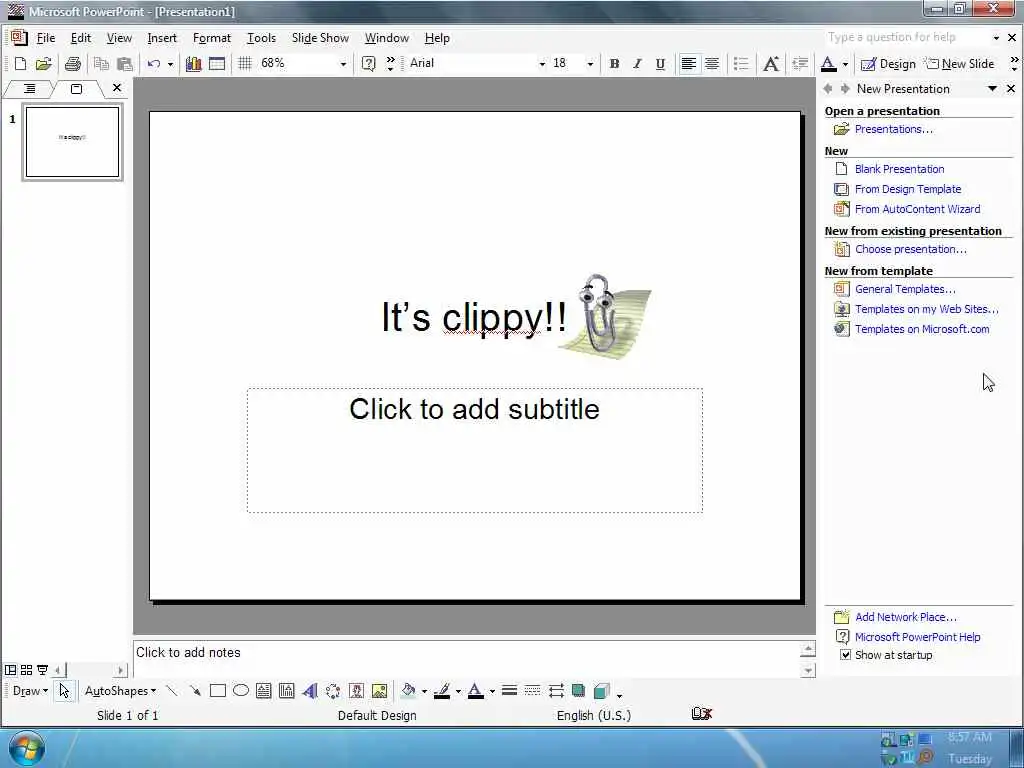Insert Clip Art from drawing toolbar
This screenshot has height=768, width=1024.
click(356, 690)
